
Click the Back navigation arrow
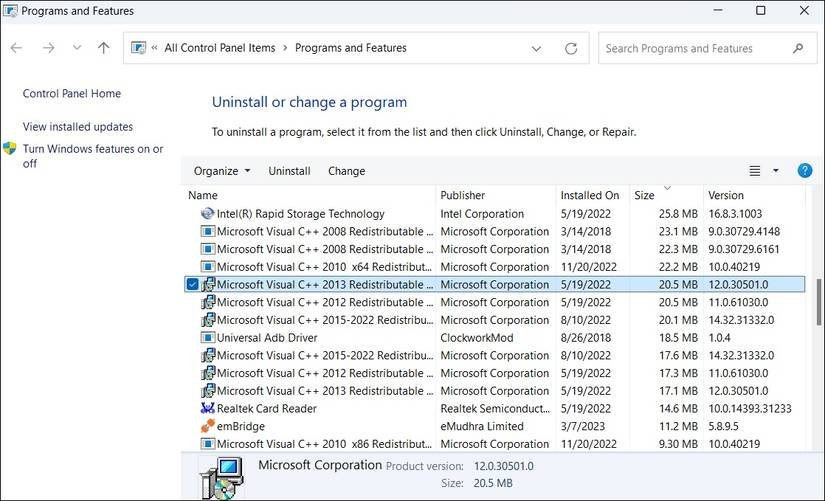click(17, 48)
